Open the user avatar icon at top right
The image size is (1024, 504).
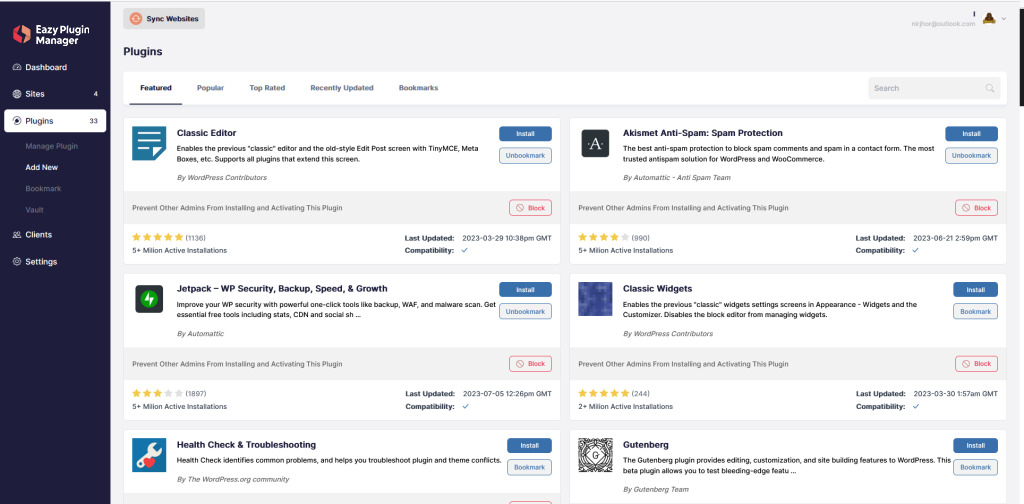click(989, 19)
